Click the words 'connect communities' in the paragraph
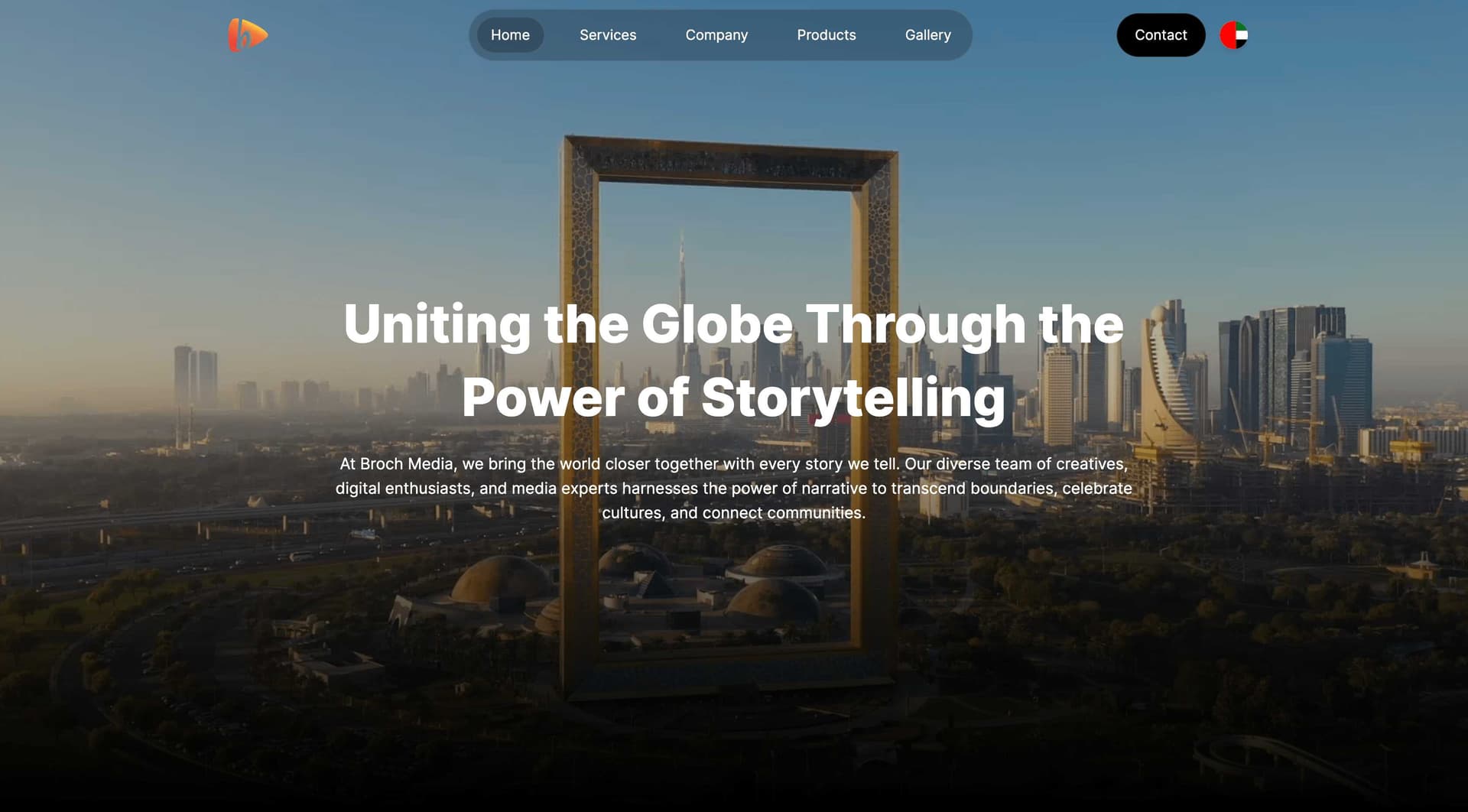 click(783, 513)
